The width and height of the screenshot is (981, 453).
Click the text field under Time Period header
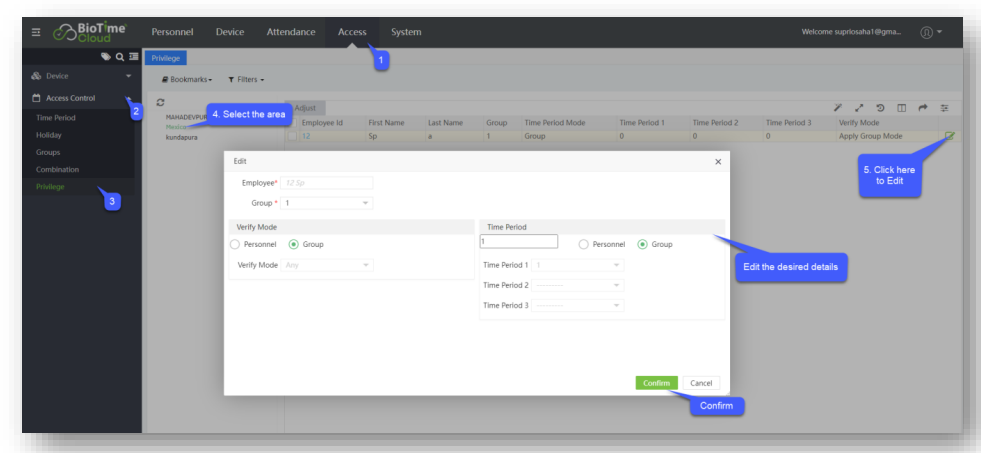point(518,242)
